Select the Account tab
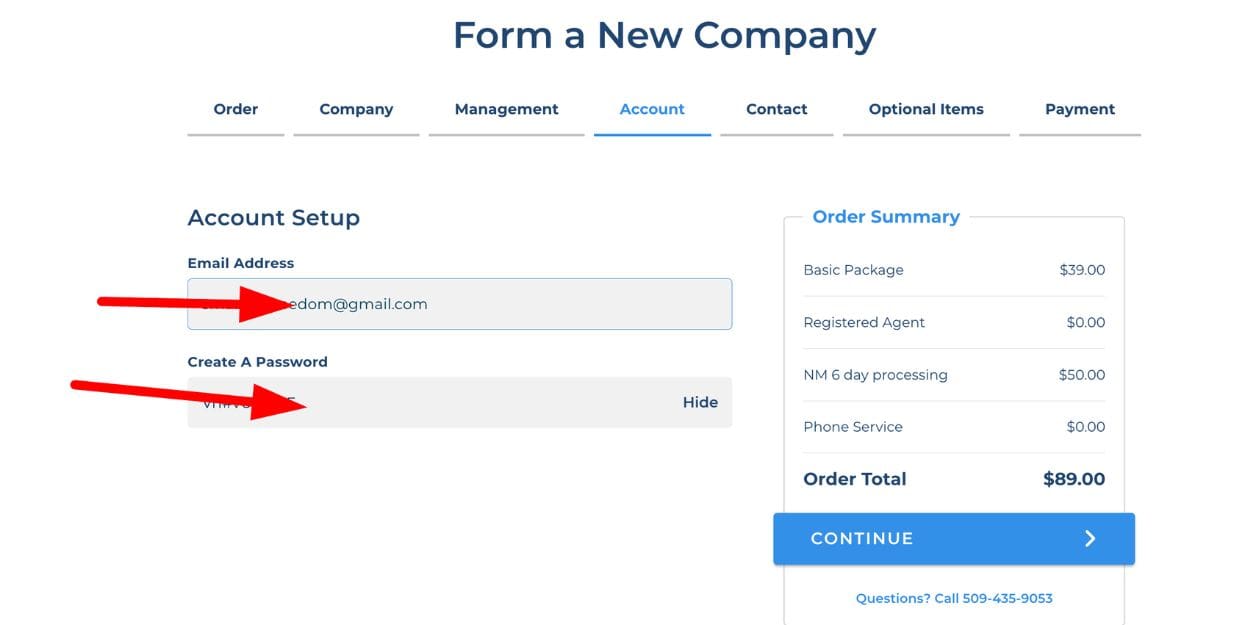1250x625 pixels. click(x=652, y=110)
